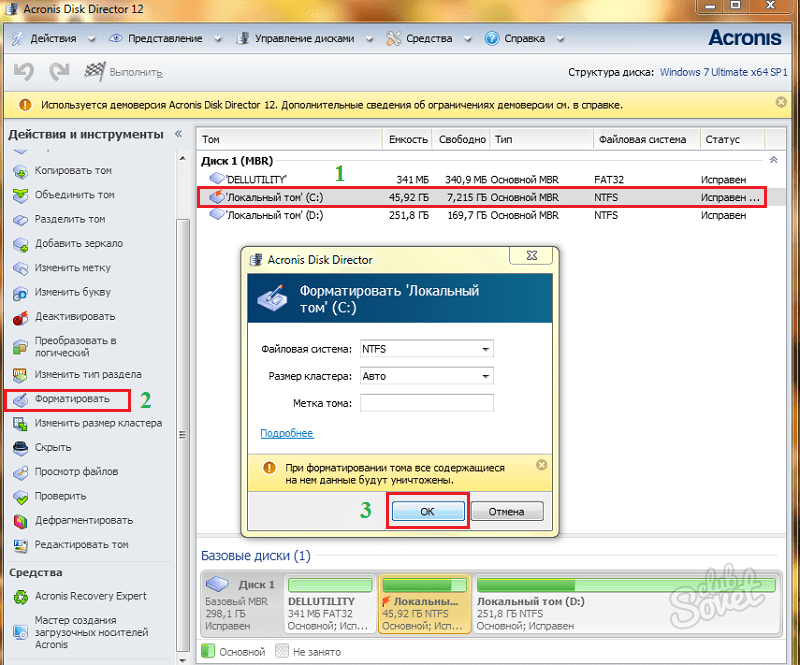Click the Edit volume icon (Редактировать том)
The image size is (800, 665).
coord(20,546)
